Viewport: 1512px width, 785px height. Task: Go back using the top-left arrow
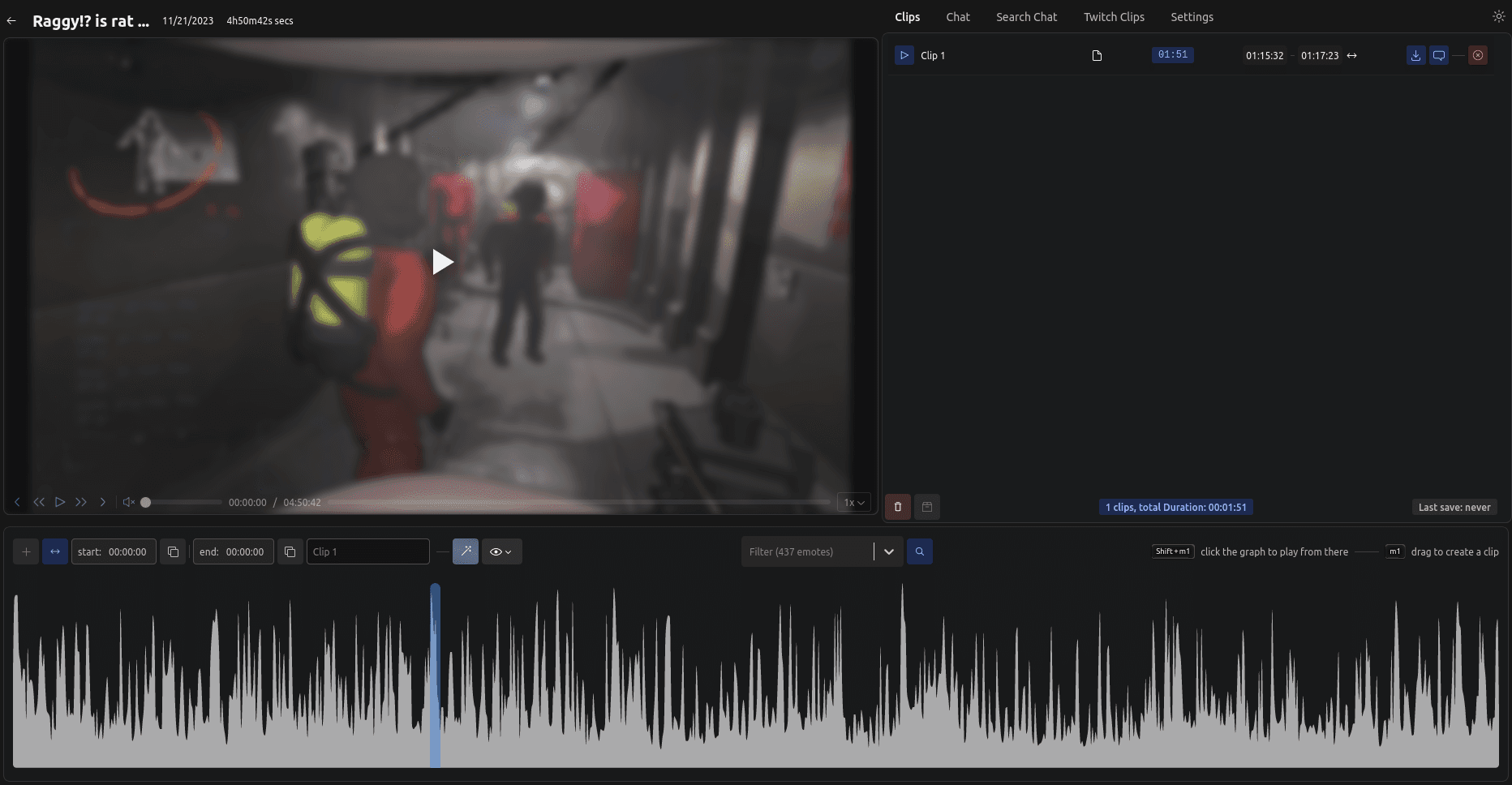pyautogui.click(x=11, y=21)
